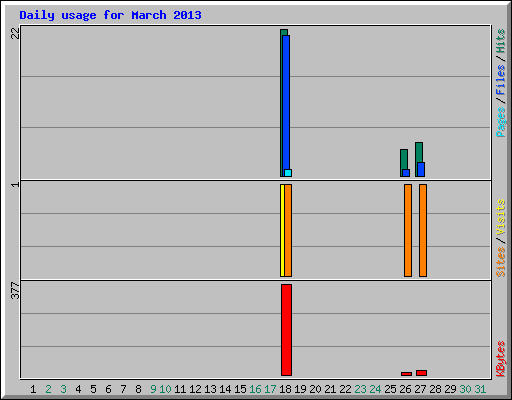Click the green Hits bar for day 26

404,159
